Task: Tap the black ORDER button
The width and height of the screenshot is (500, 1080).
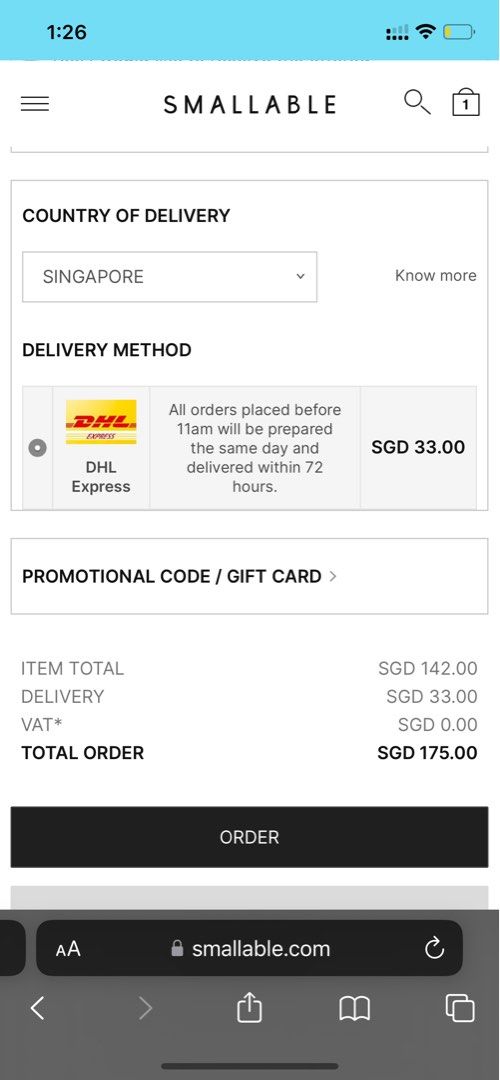Action: pyautogui.click(x=249, y=837)
